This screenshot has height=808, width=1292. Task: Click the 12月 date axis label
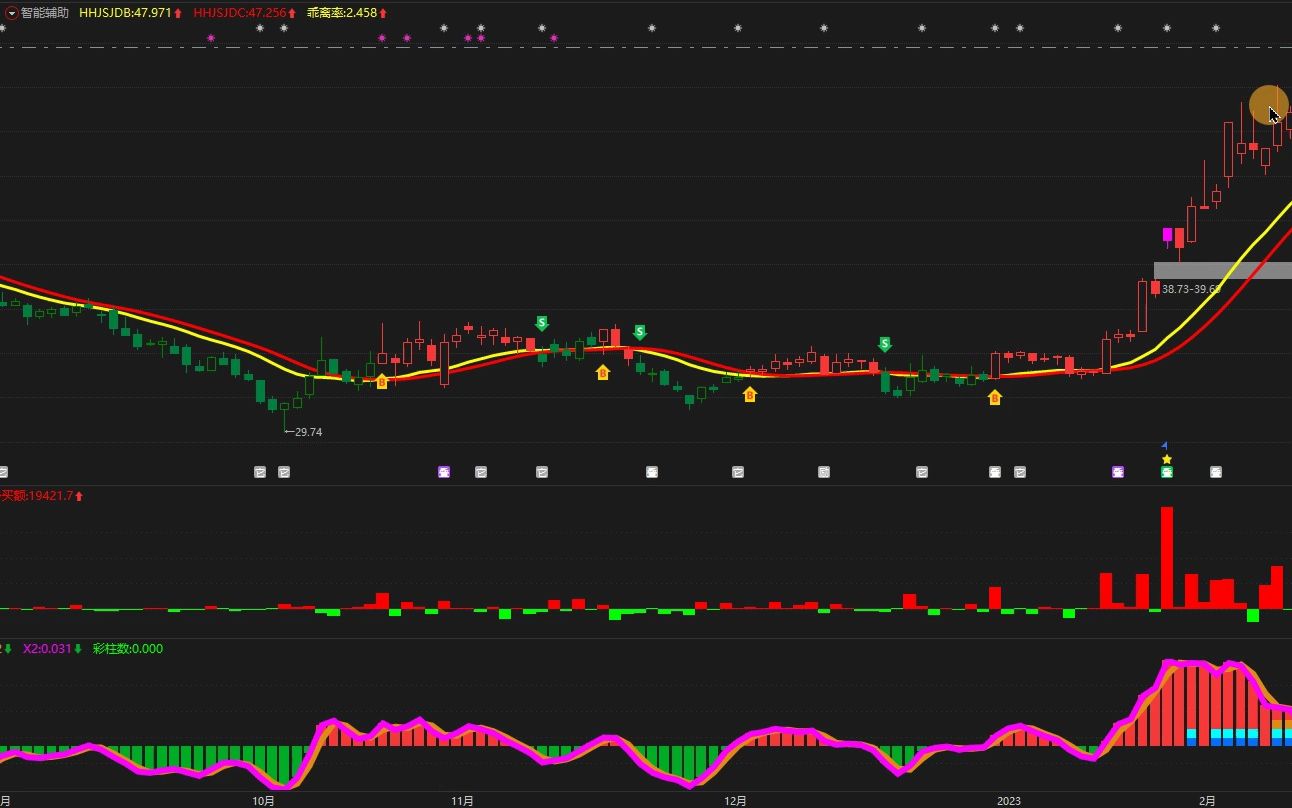pyautogui.click(x=735, y=801)
